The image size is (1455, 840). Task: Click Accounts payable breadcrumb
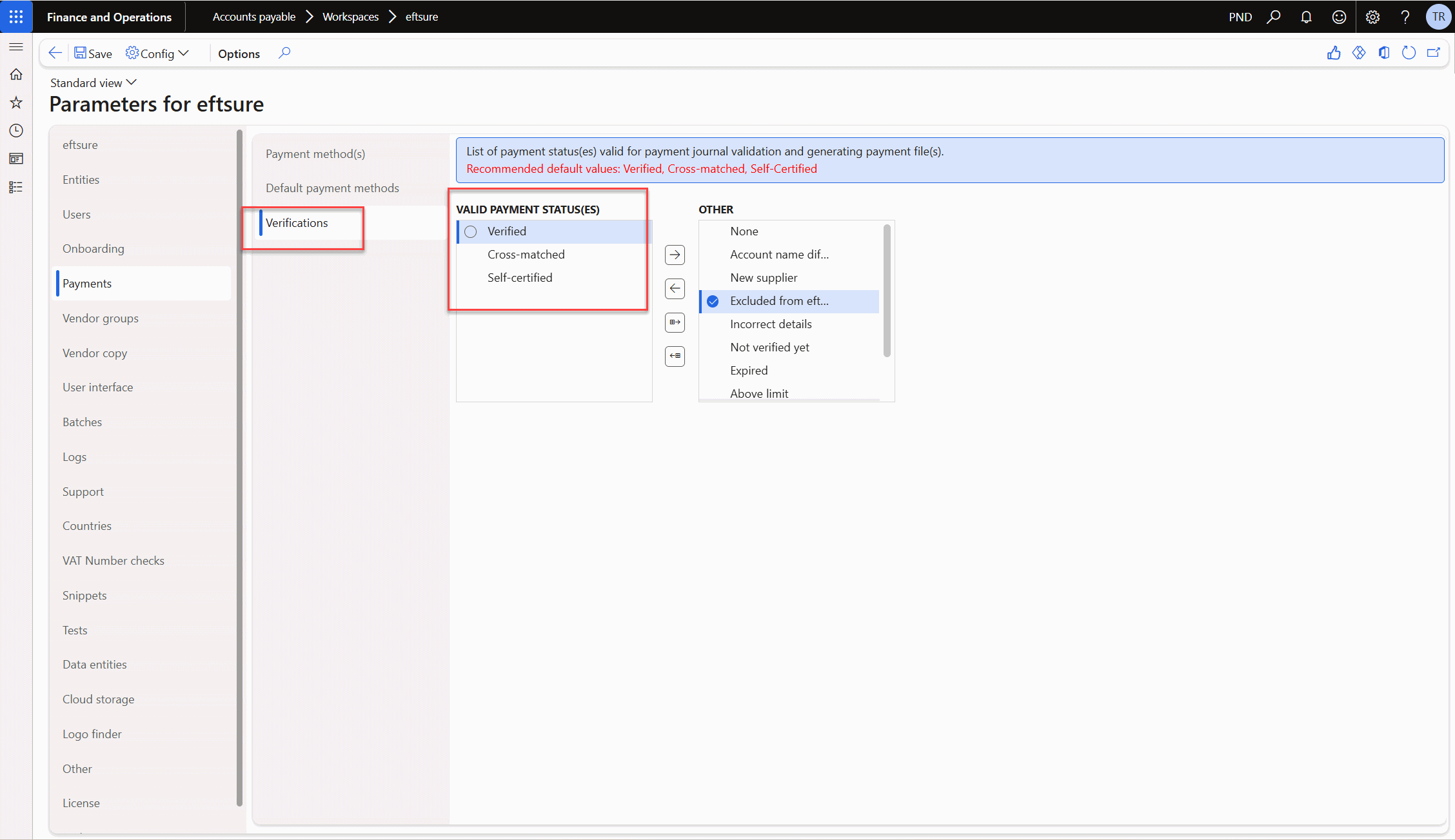coord(254,17)
